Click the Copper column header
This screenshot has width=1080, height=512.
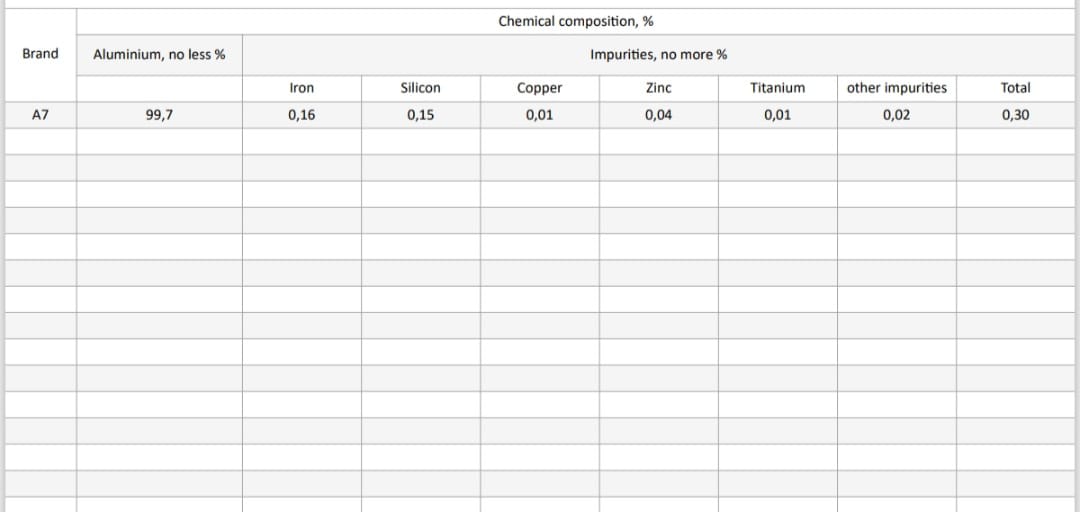[x=540, y=88]
